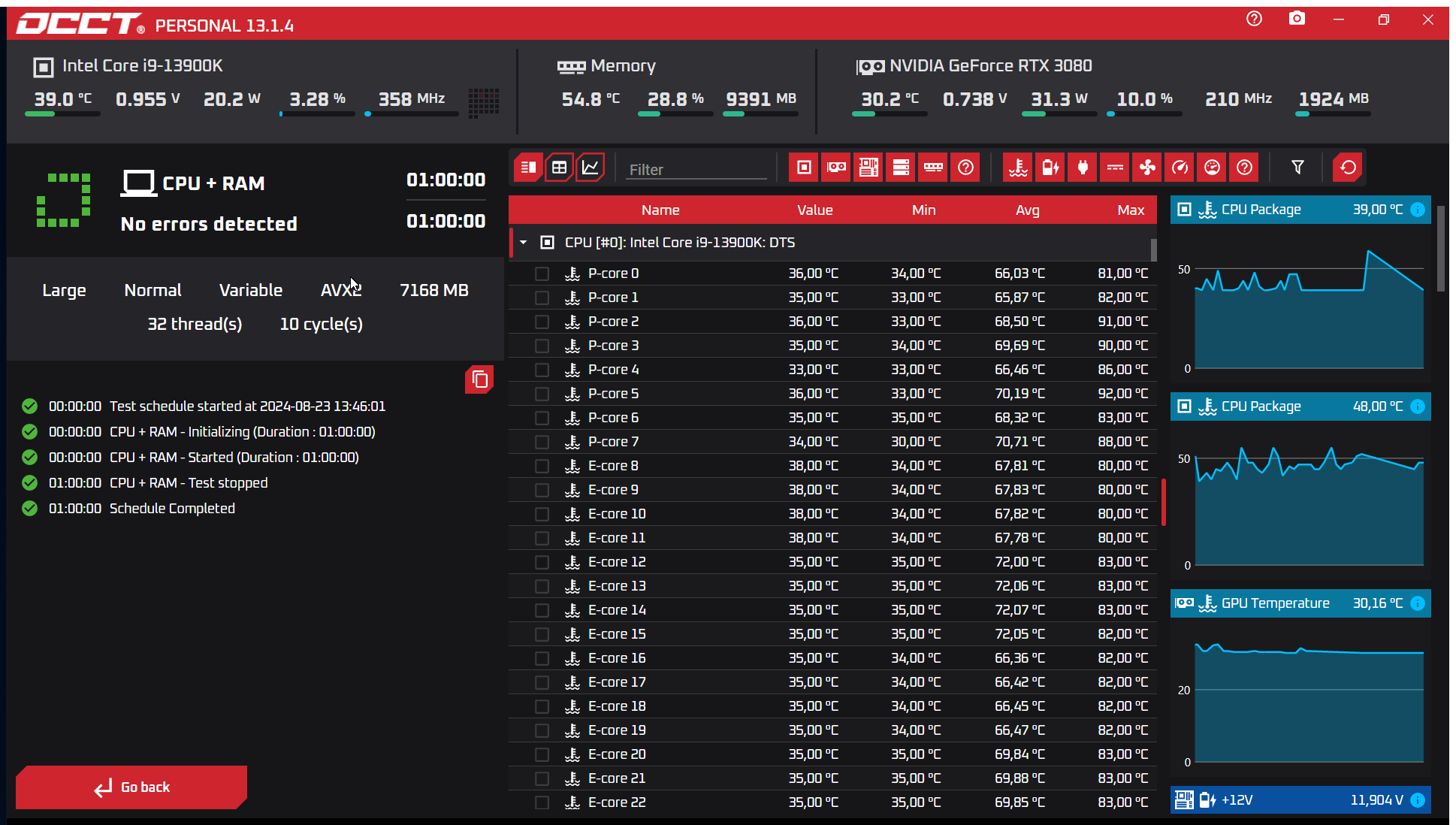Open info for first CPU Package graph
1456x825 pixels.
(x=1418, y=210)
